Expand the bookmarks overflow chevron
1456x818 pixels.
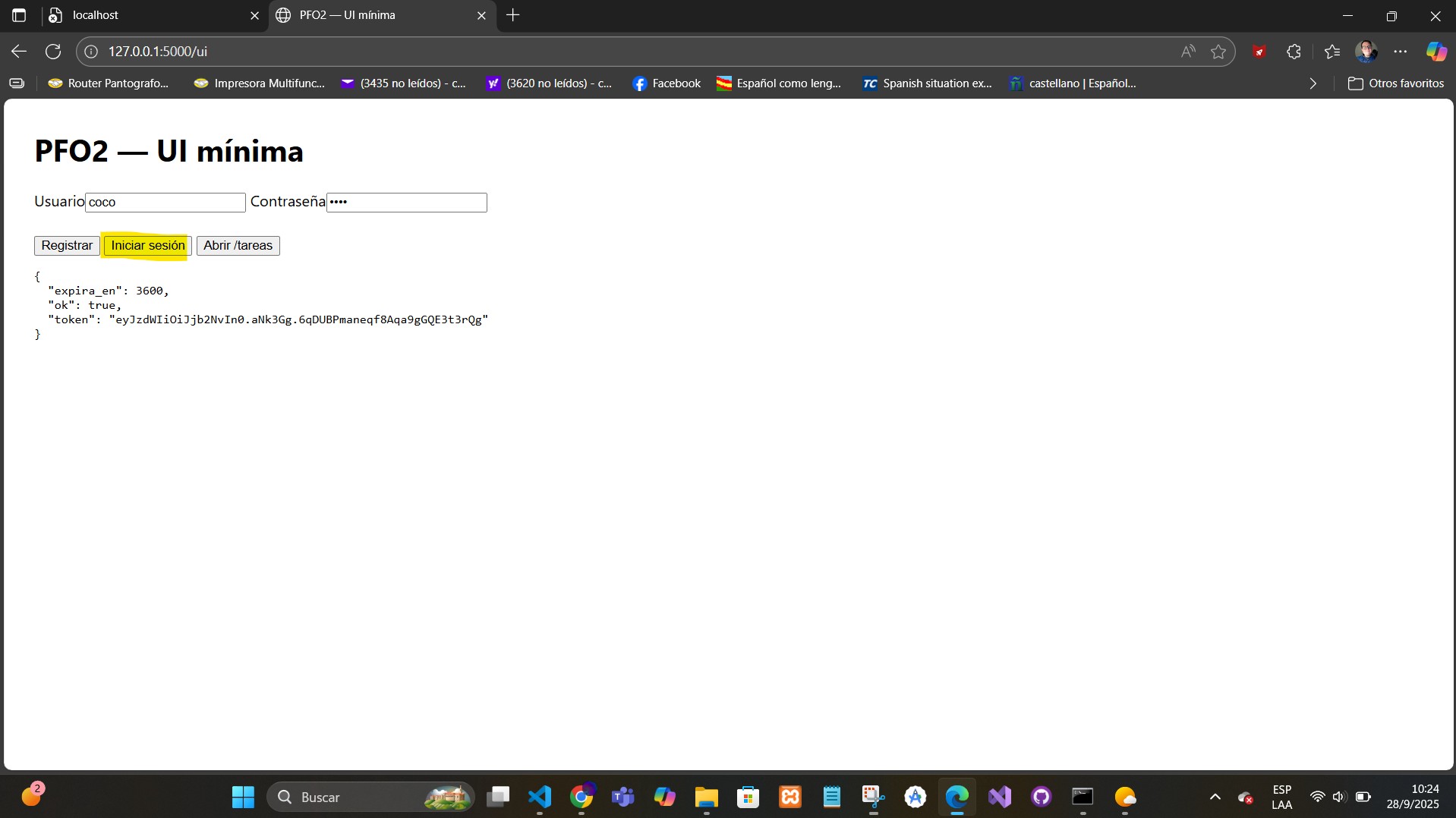click(x=1313, y=83)
